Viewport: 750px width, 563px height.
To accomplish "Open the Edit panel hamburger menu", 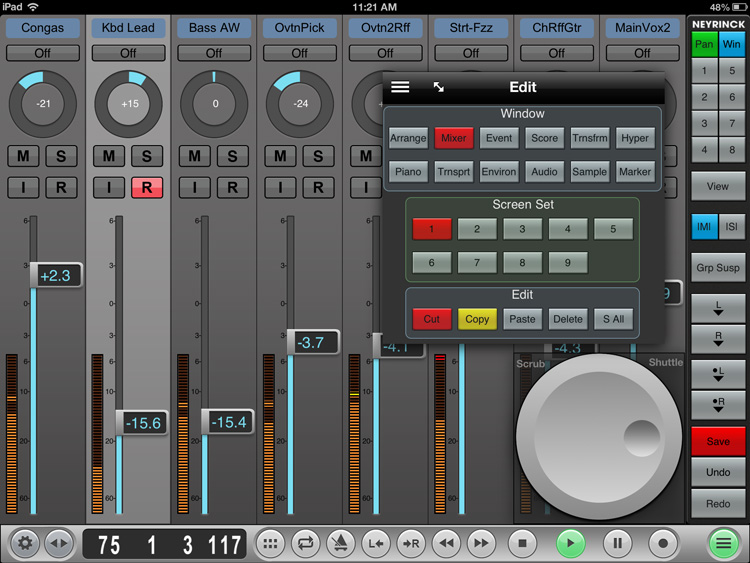I will click(400, 87).
